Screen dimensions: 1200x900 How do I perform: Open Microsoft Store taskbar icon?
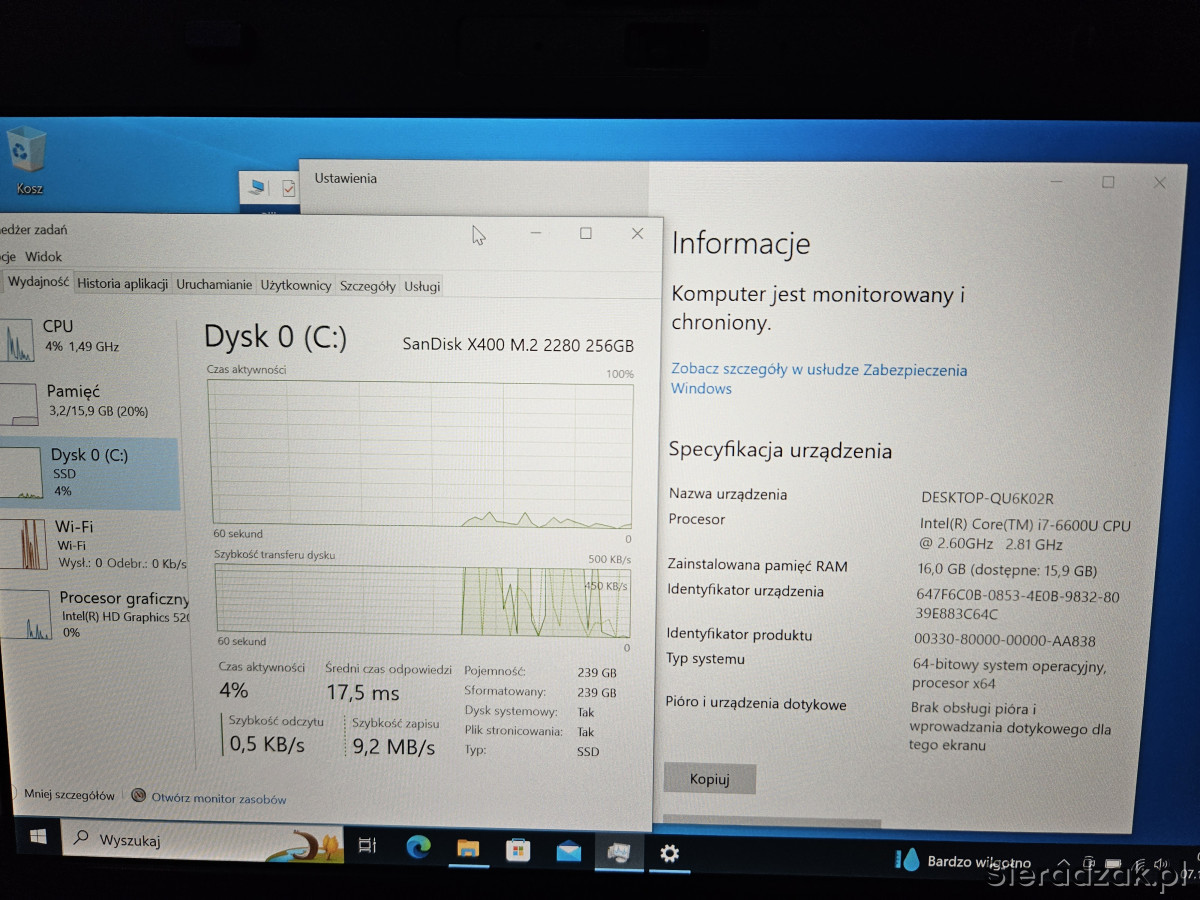tap(518, 851)
